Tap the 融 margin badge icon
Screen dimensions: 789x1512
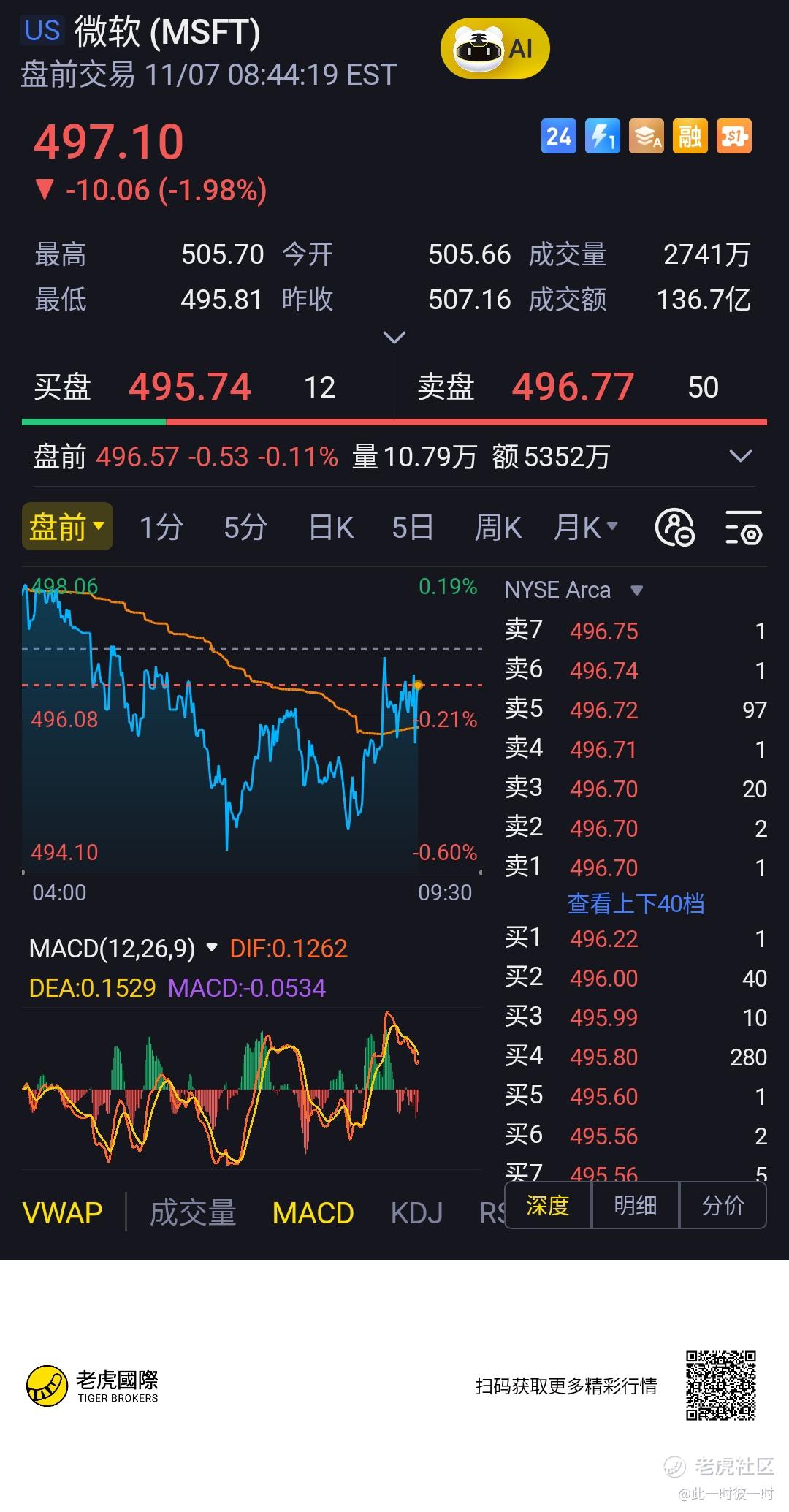690,136
